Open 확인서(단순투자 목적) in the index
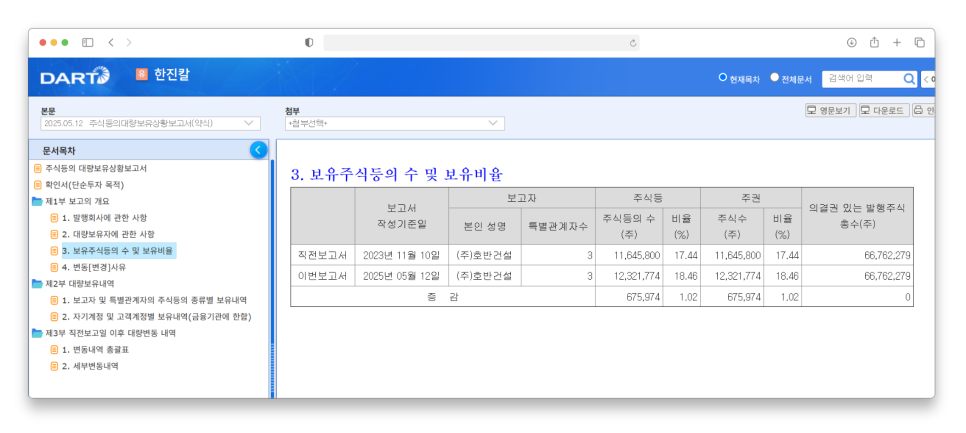This screenshot has height=433, width=966. (84, 185)
